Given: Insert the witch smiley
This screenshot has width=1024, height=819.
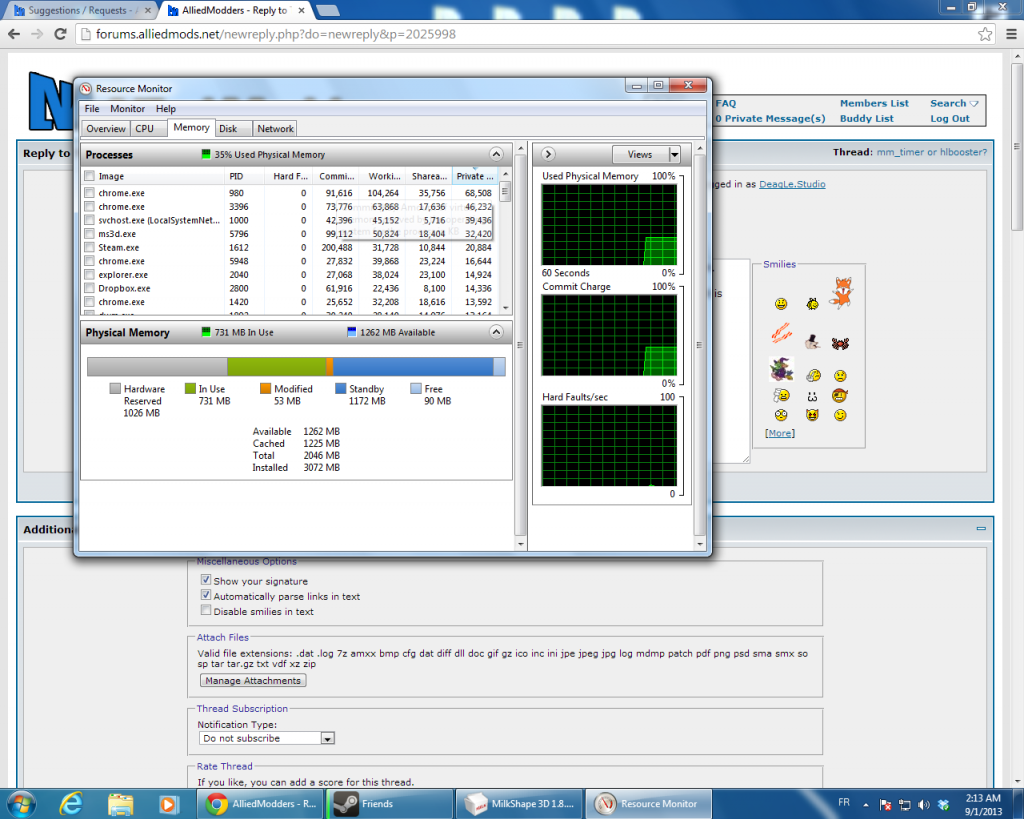Looking at the screenshot, I should [780, 369].
